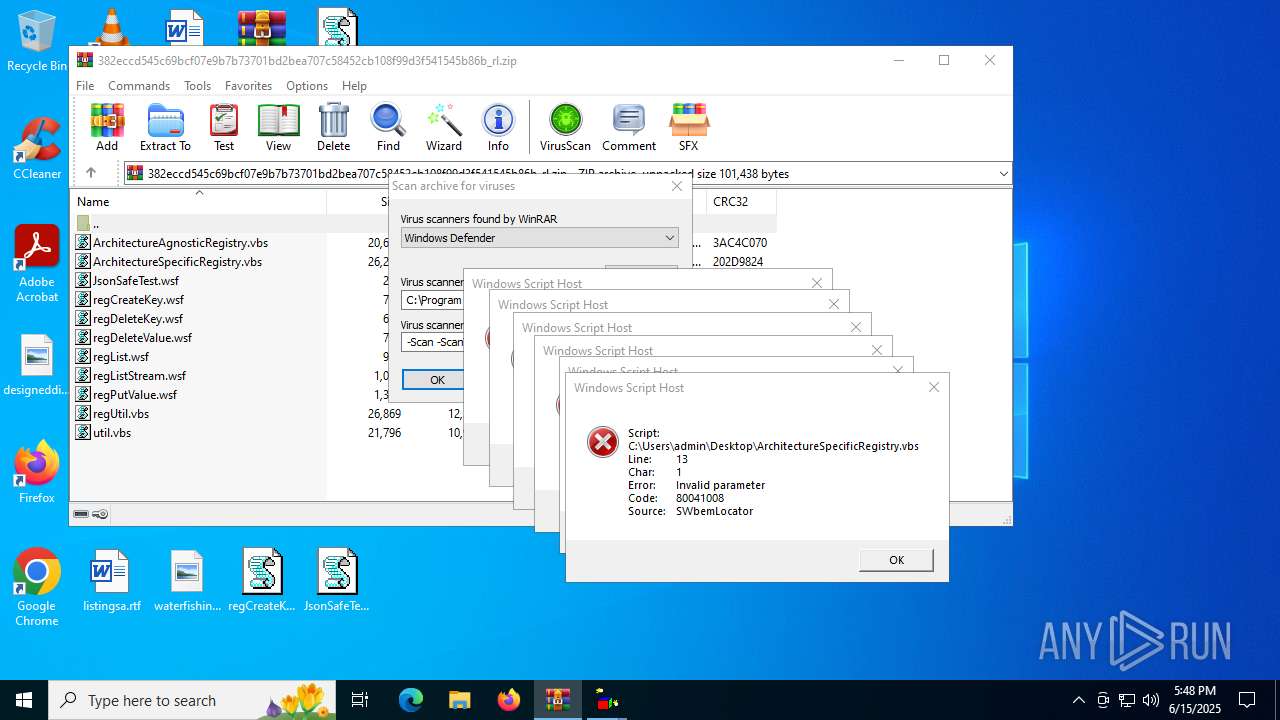Open Recycle Bin on the desktop
1280x720 pixels.
coord(37,41)
